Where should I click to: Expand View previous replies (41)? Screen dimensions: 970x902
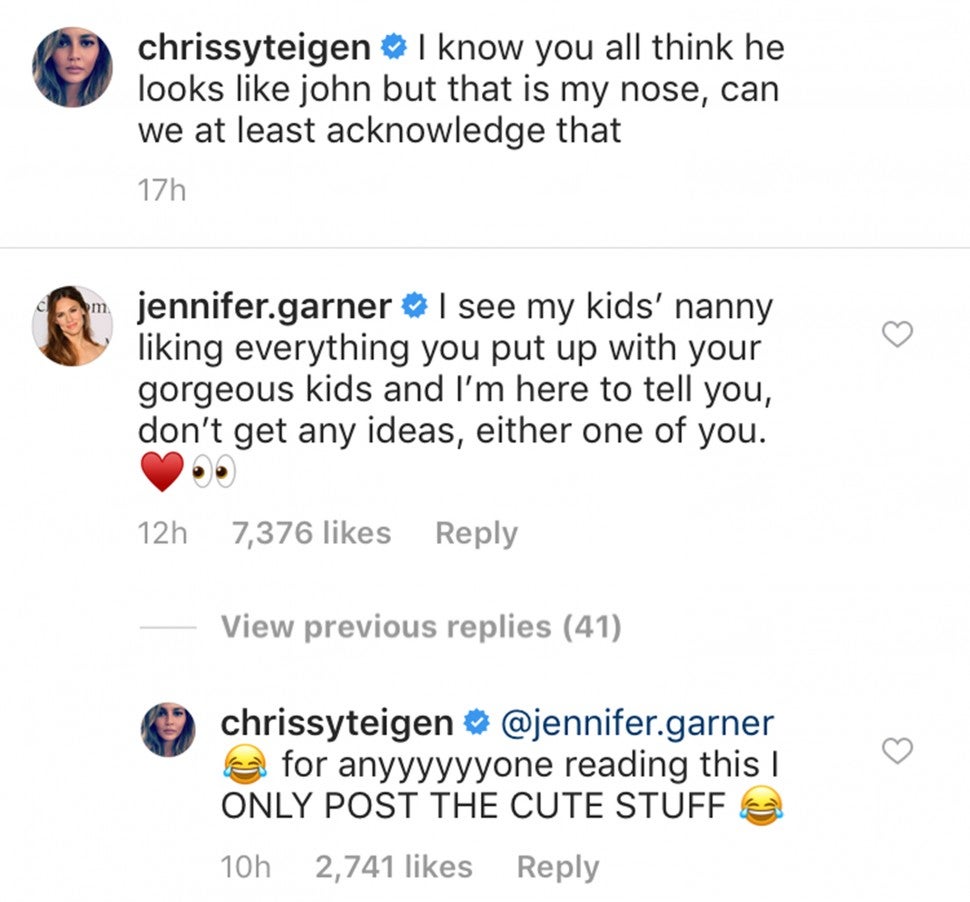[x=420, y=627]
